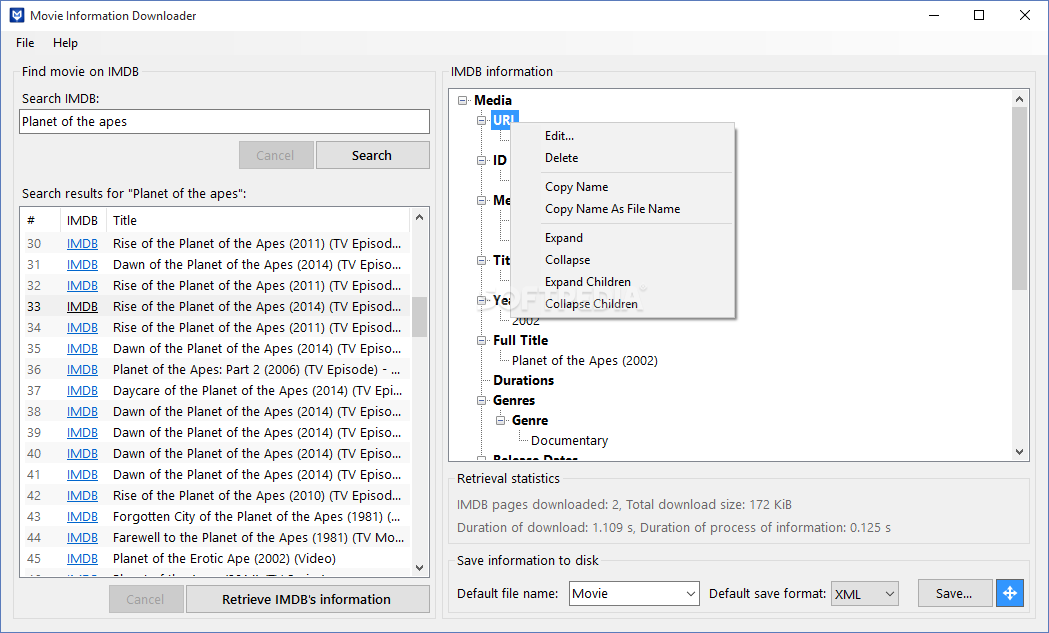
Task: Open the IMDB link in row 36
Action: 82,370
